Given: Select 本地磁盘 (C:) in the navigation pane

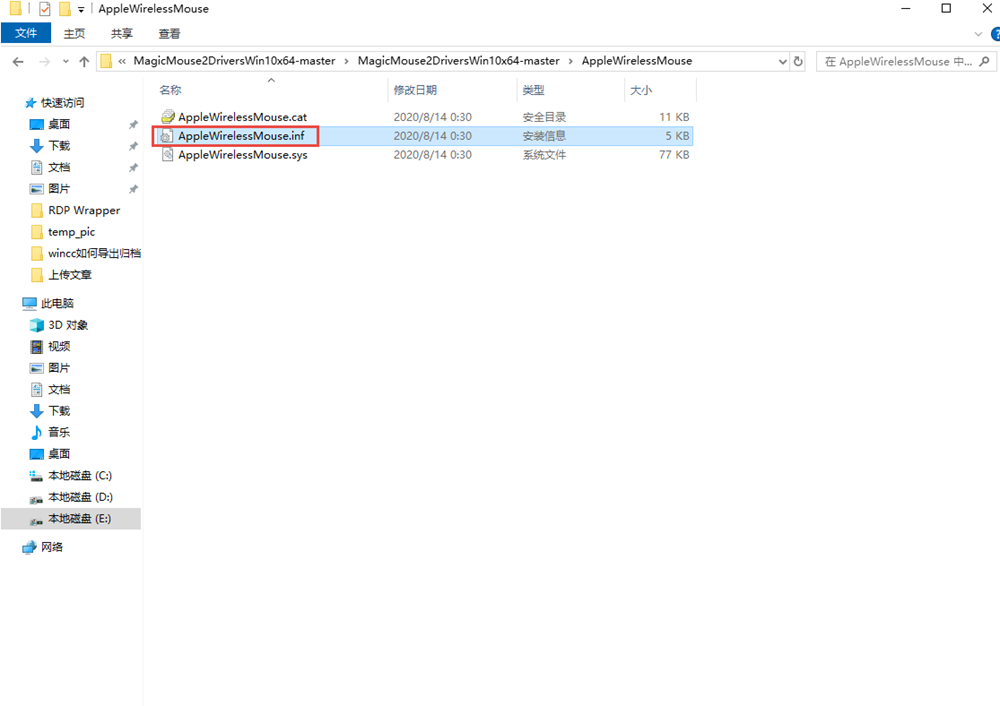Looking at the screenshot, I should pyautogui.click(x=79, y=475).
